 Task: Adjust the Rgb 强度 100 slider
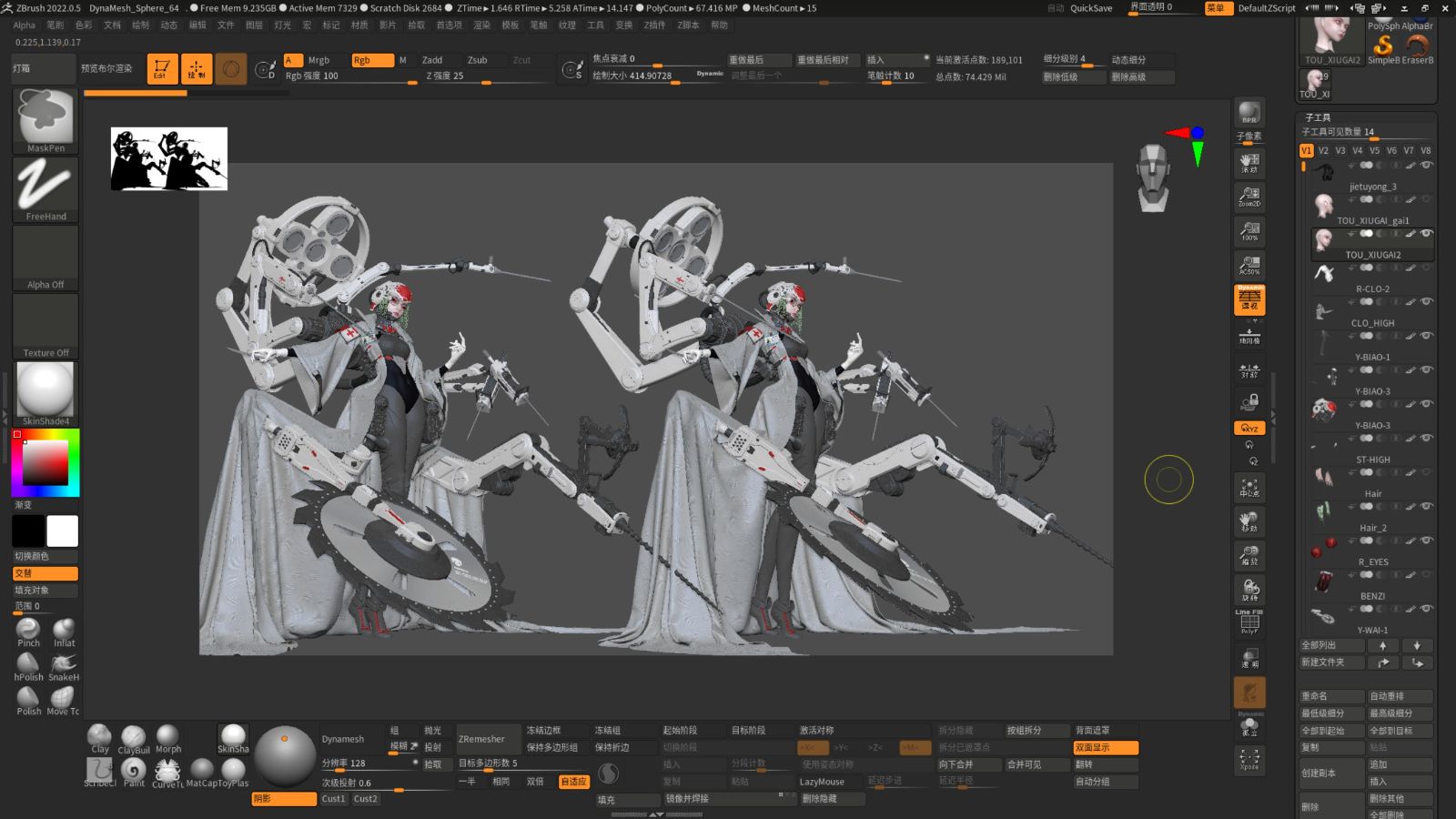(350, 76)
